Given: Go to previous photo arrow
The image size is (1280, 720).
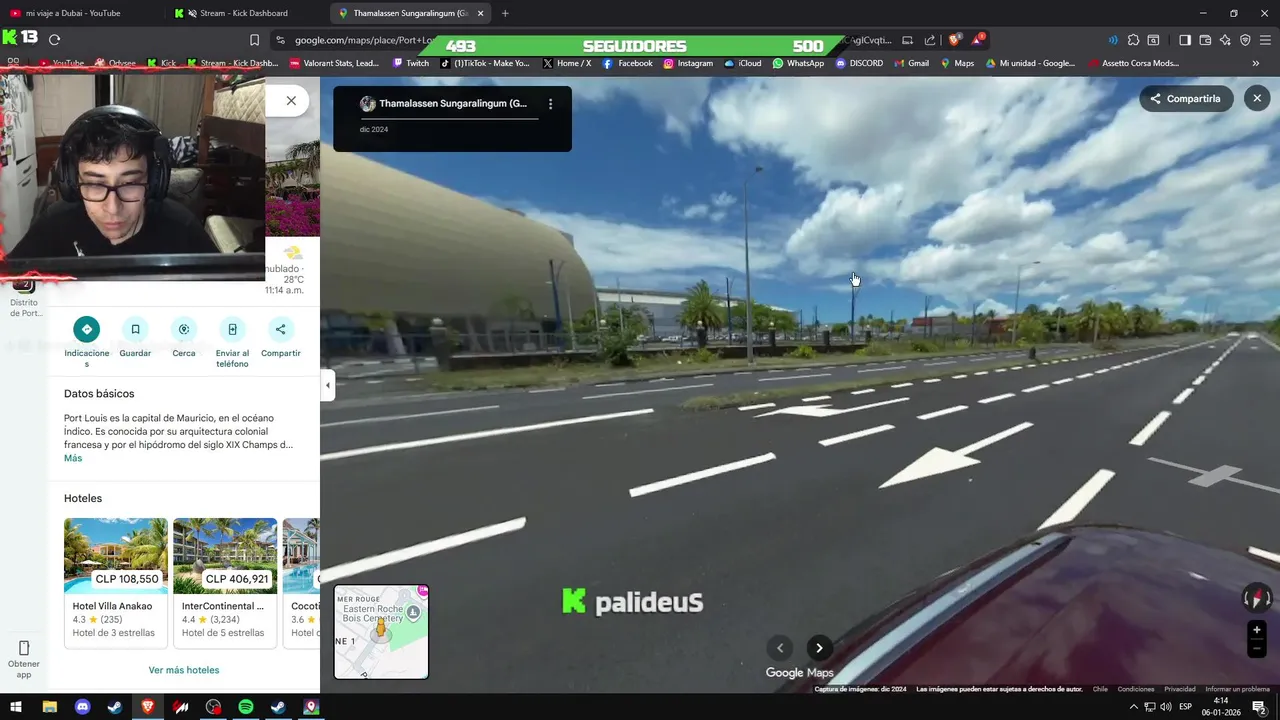Looking at the screenshot, I should [780, 648].
